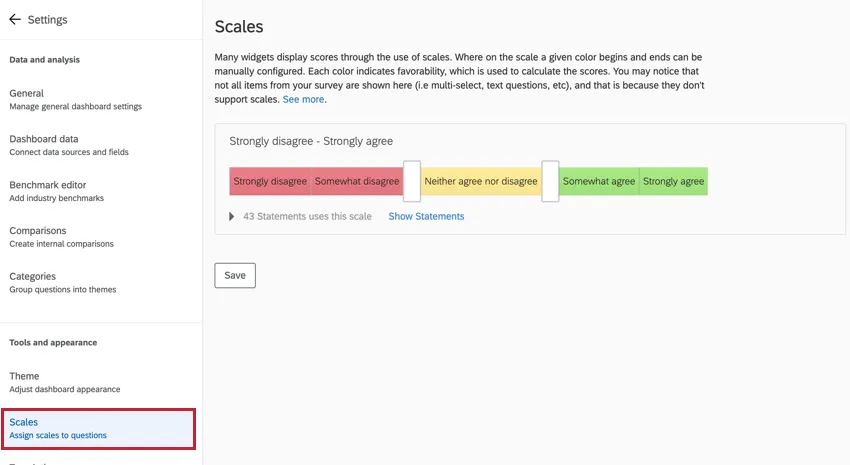This screenshot has height=465, width=850.
Task: Click the green Somewhat agree segment
Action: coord(599,181)
